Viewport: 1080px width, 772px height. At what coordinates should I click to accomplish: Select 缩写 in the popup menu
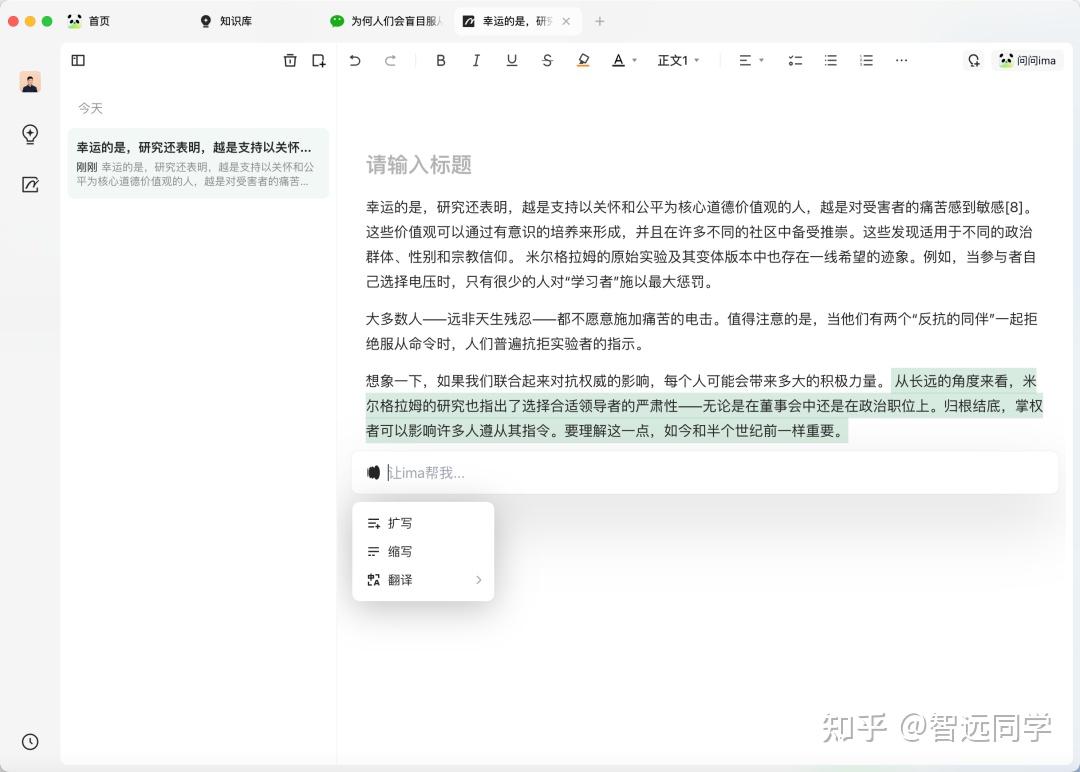tap(400, 551)
